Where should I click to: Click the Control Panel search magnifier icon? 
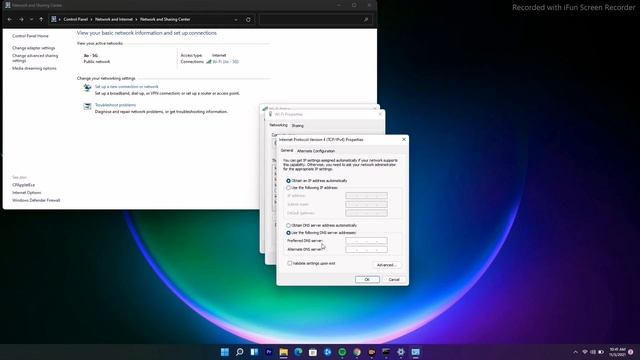tap(366, 20)
